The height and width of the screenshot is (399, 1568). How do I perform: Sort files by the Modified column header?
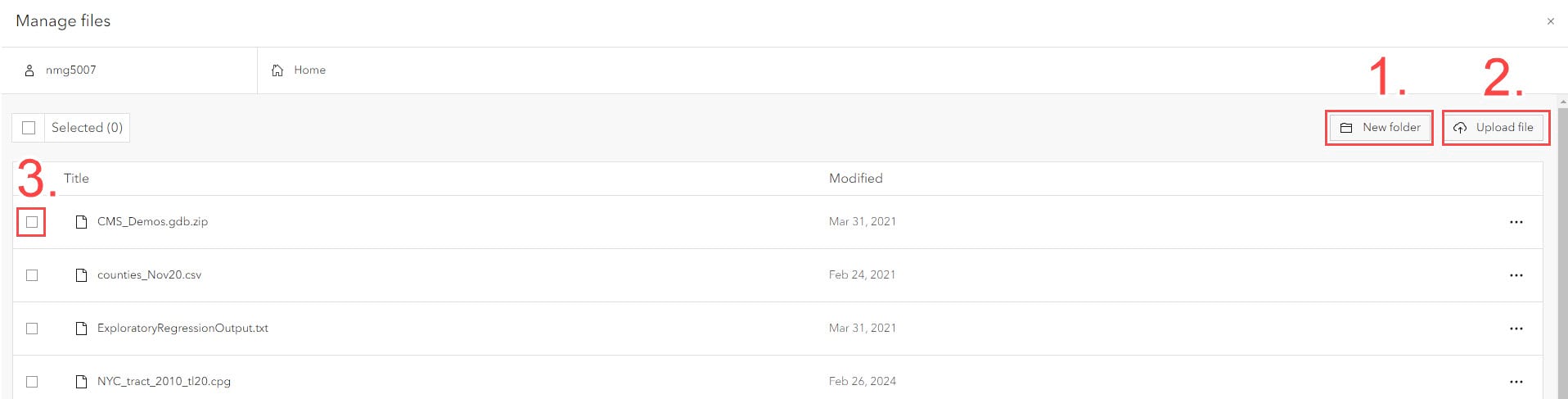855,179
